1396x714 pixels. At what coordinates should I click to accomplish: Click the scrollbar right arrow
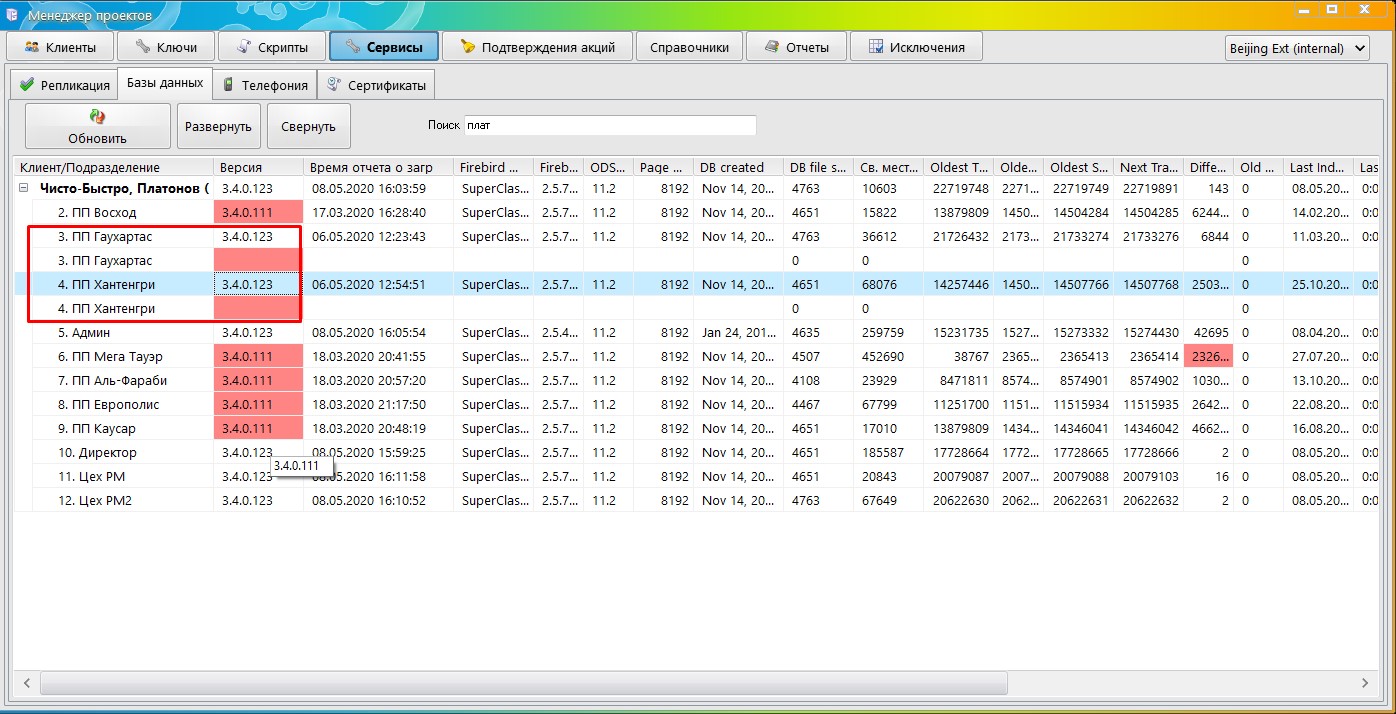1366,683
